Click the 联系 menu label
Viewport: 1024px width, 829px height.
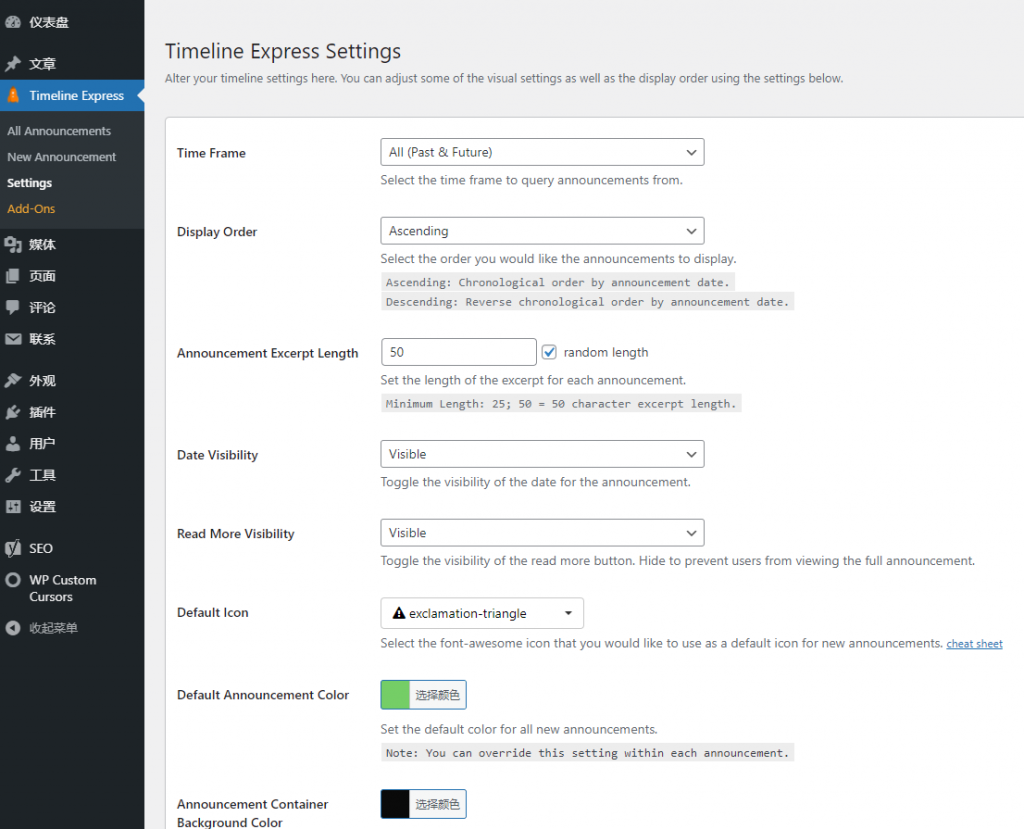pyautogui.click(x=42, y=339)
